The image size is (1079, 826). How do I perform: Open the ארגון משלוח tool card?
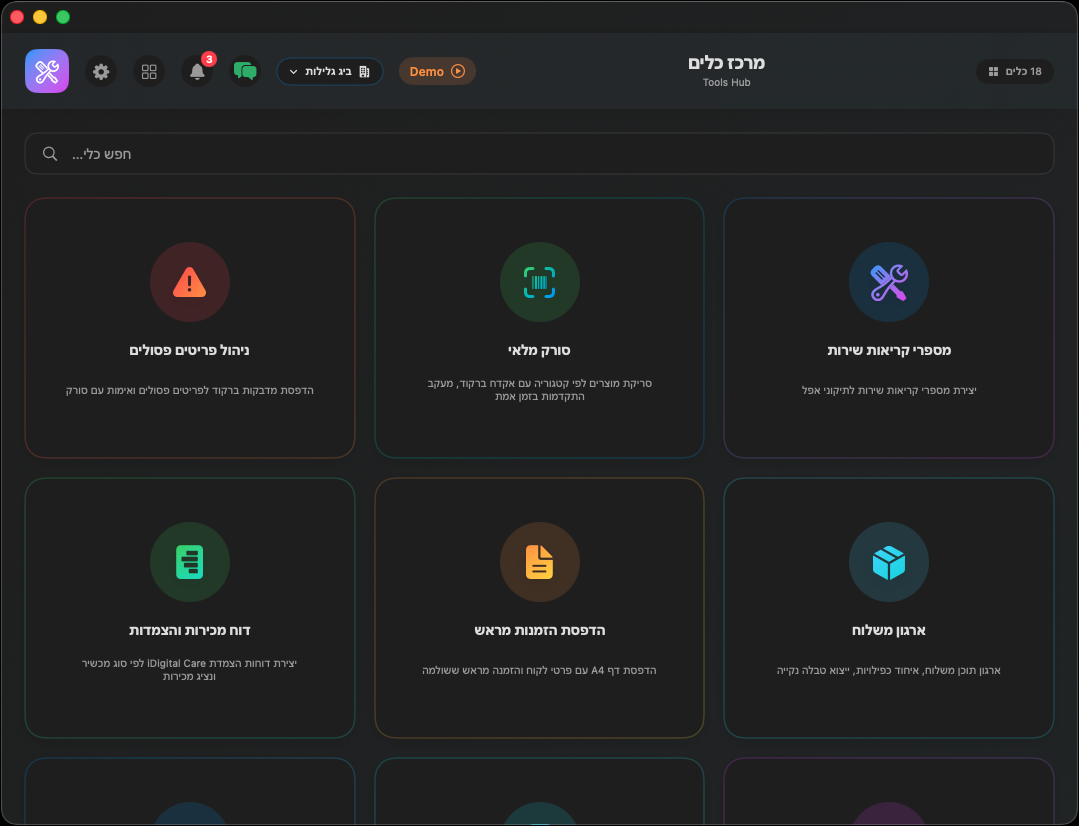pos(888,607)
